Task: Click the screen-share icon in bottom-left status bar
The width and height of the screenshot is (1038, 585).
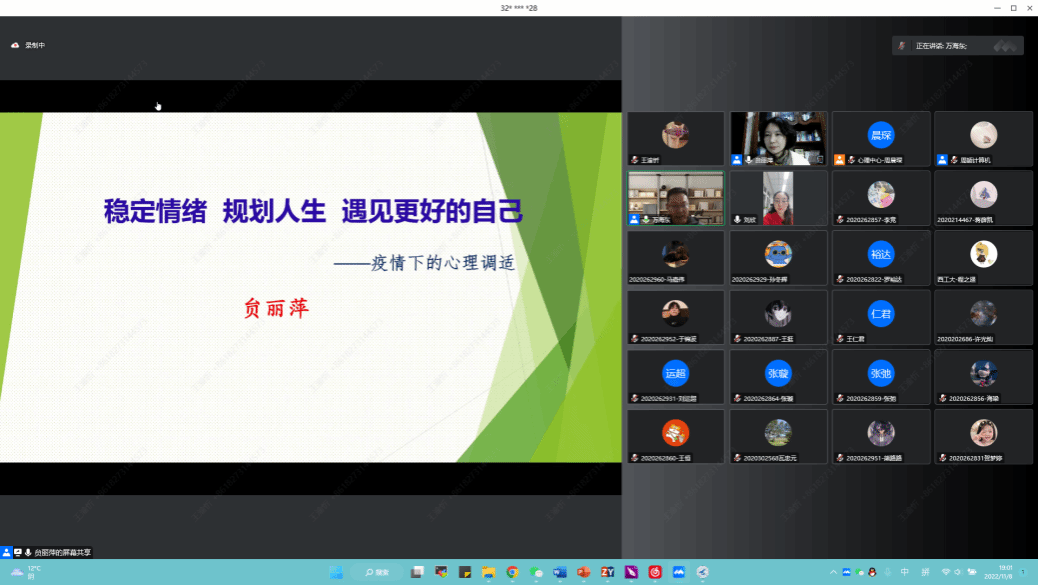Action: pyautogui.click(x=17, y=552)
